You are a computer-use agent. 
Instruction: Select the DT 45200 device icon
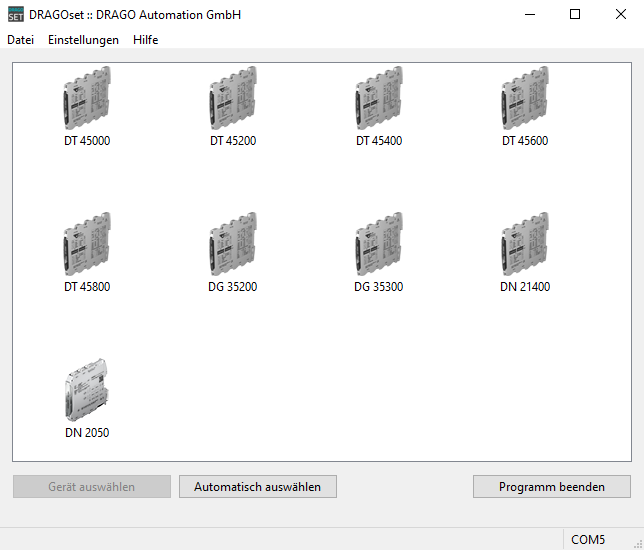pos(233,98)
